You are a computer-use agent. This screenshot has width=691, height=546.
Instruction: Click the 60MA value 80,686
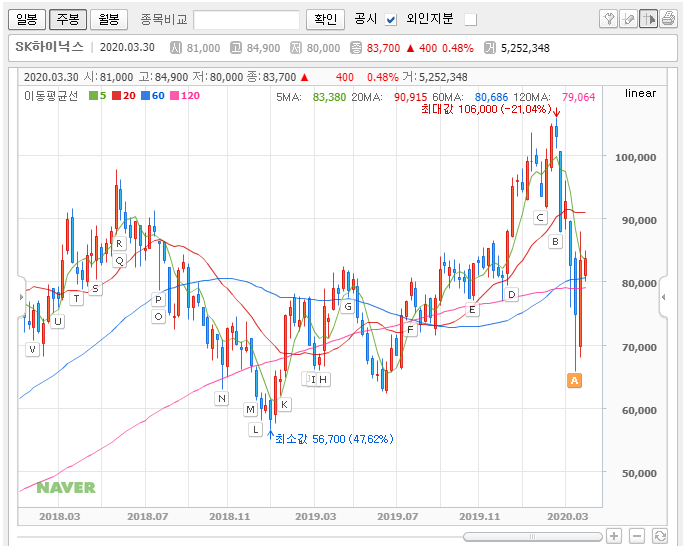tap(491, 97)
